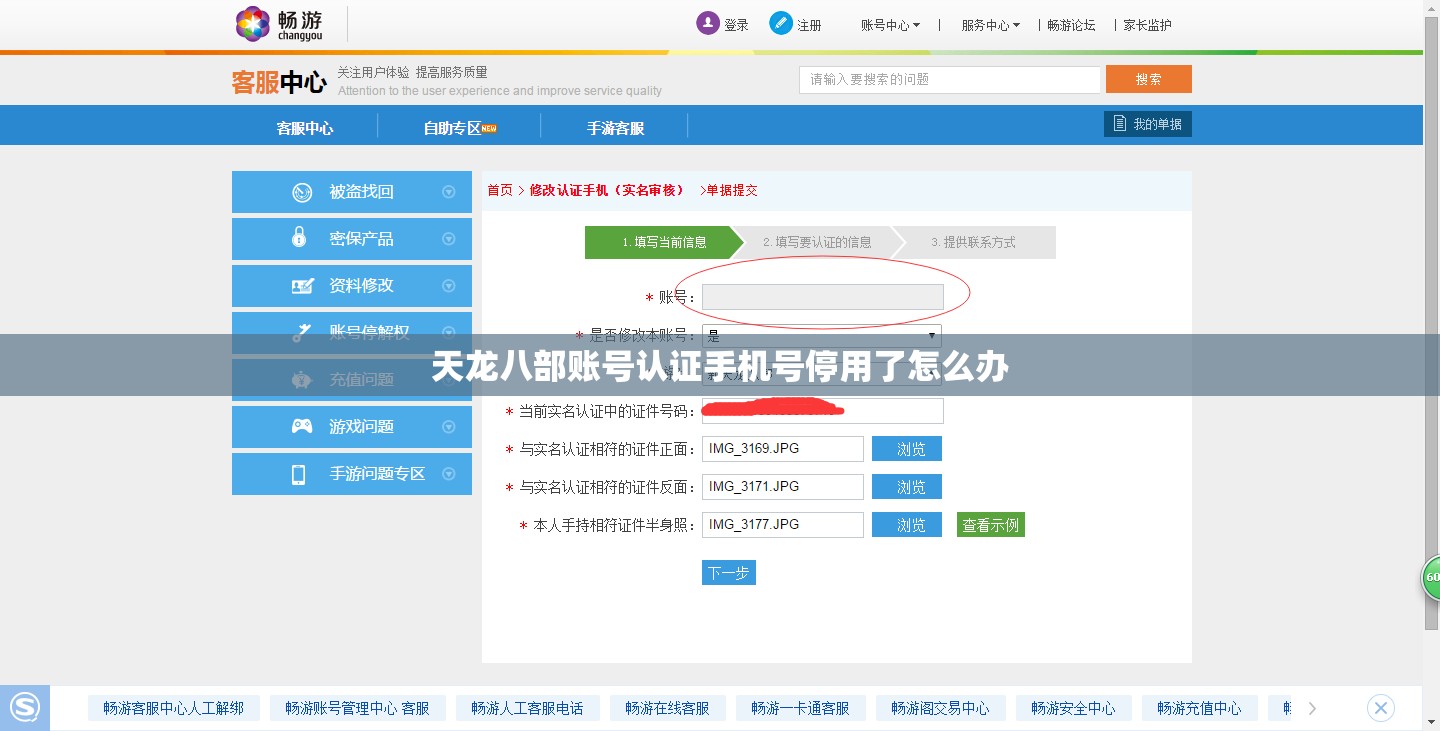The image size is (1440, 731).
Task: Switch to the 手游客服 tab
Action: (x=614, y=127)
